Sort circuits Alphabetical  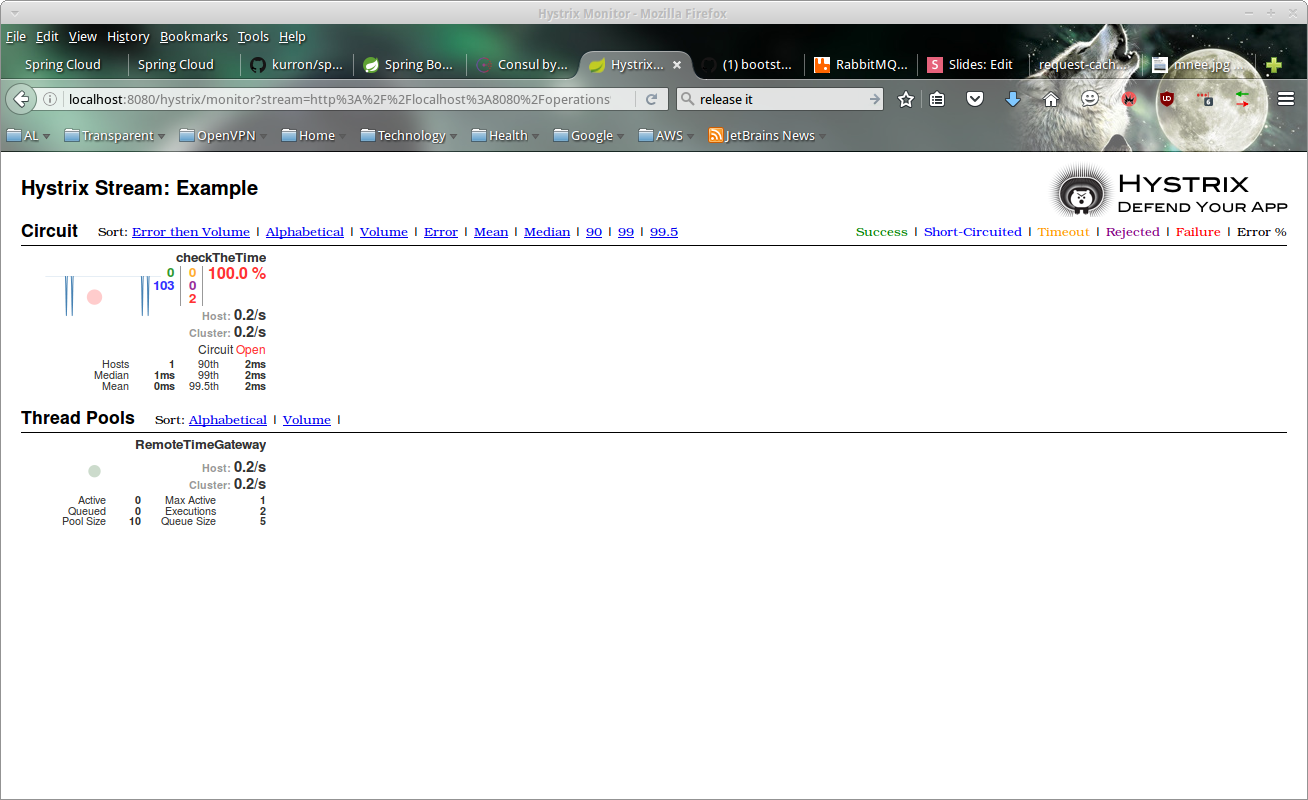[x=305, y=232]
